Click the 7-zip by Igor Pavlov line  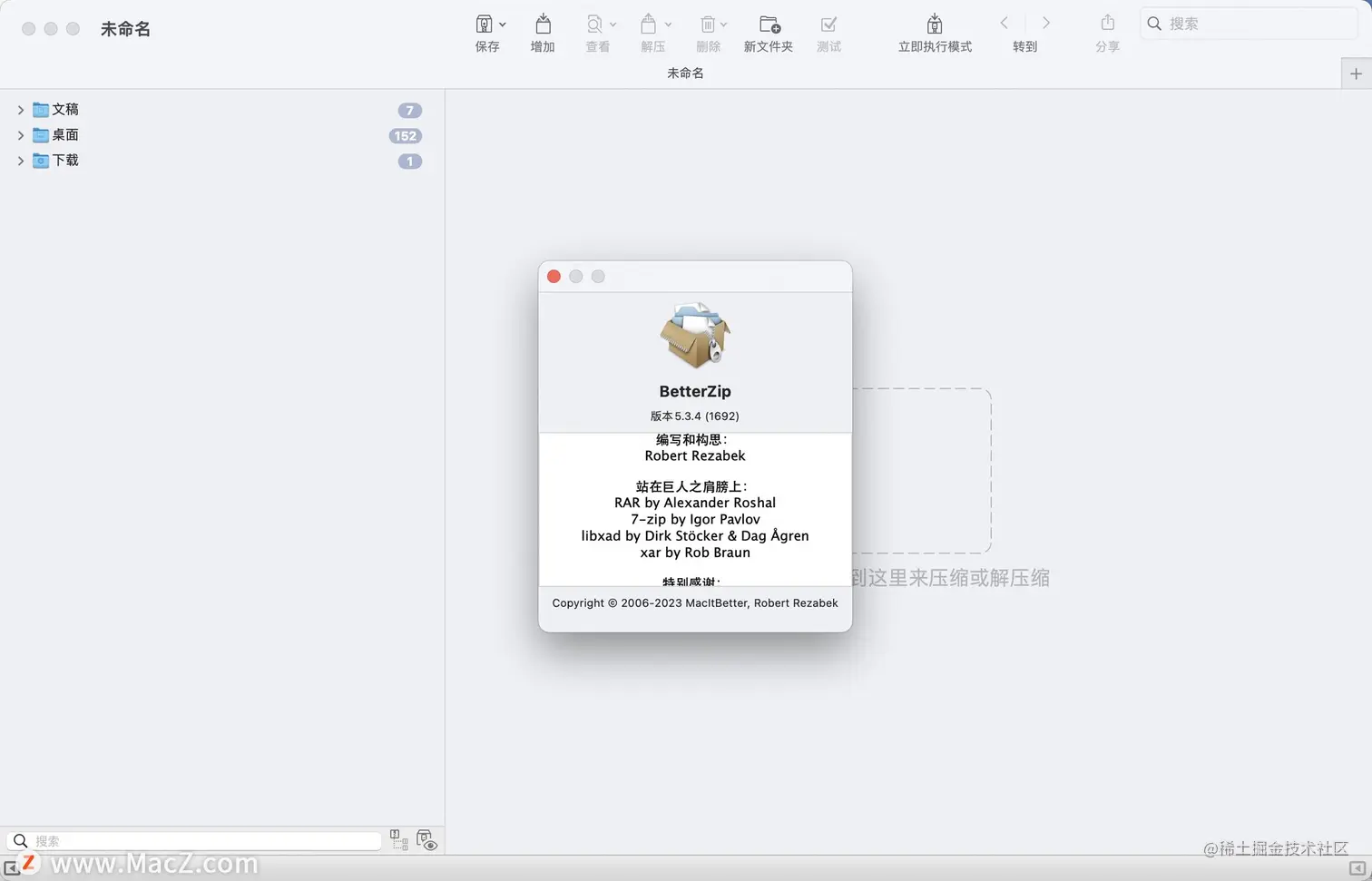(695, 519)
